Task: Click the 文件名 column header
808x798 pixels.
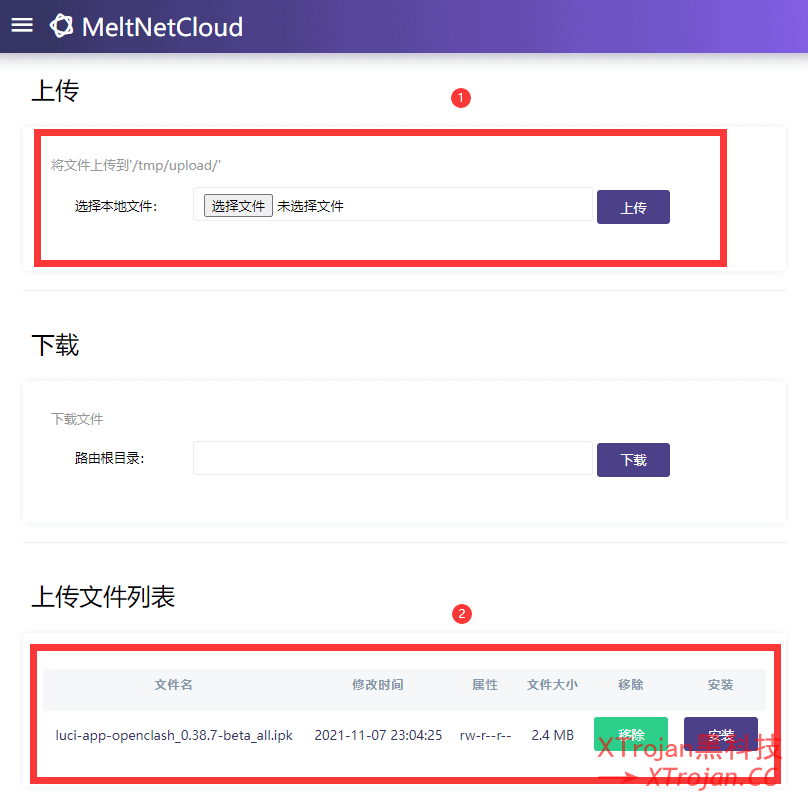Action: click(x=174, y=685)
